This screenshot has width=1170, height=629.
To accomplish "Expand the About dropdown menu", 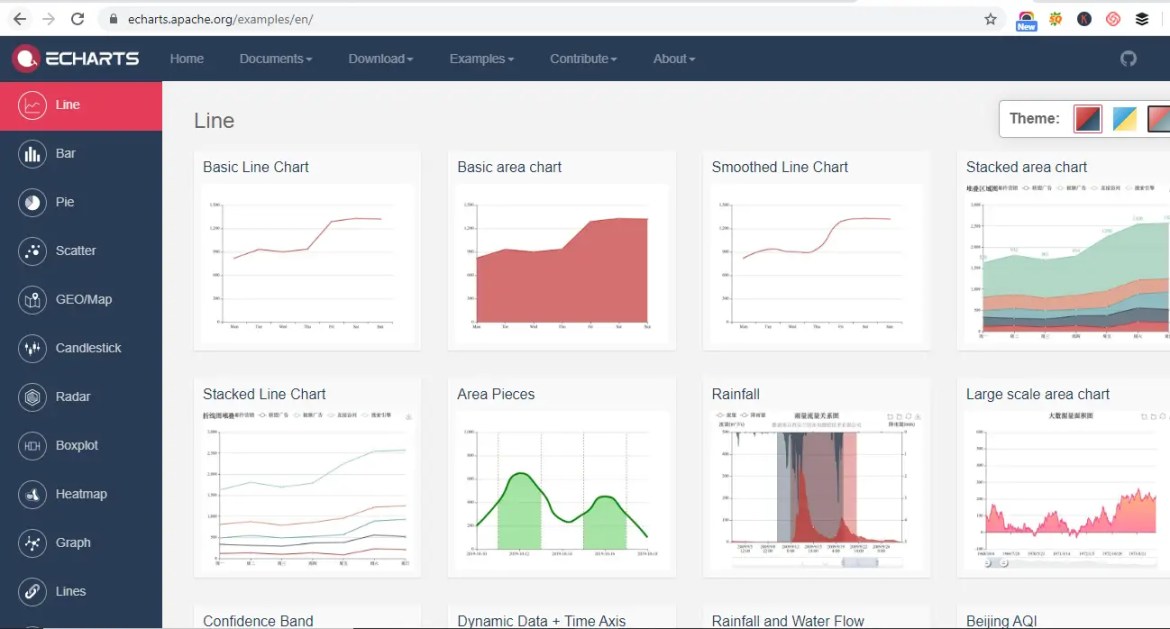I will tap(674, 58).
